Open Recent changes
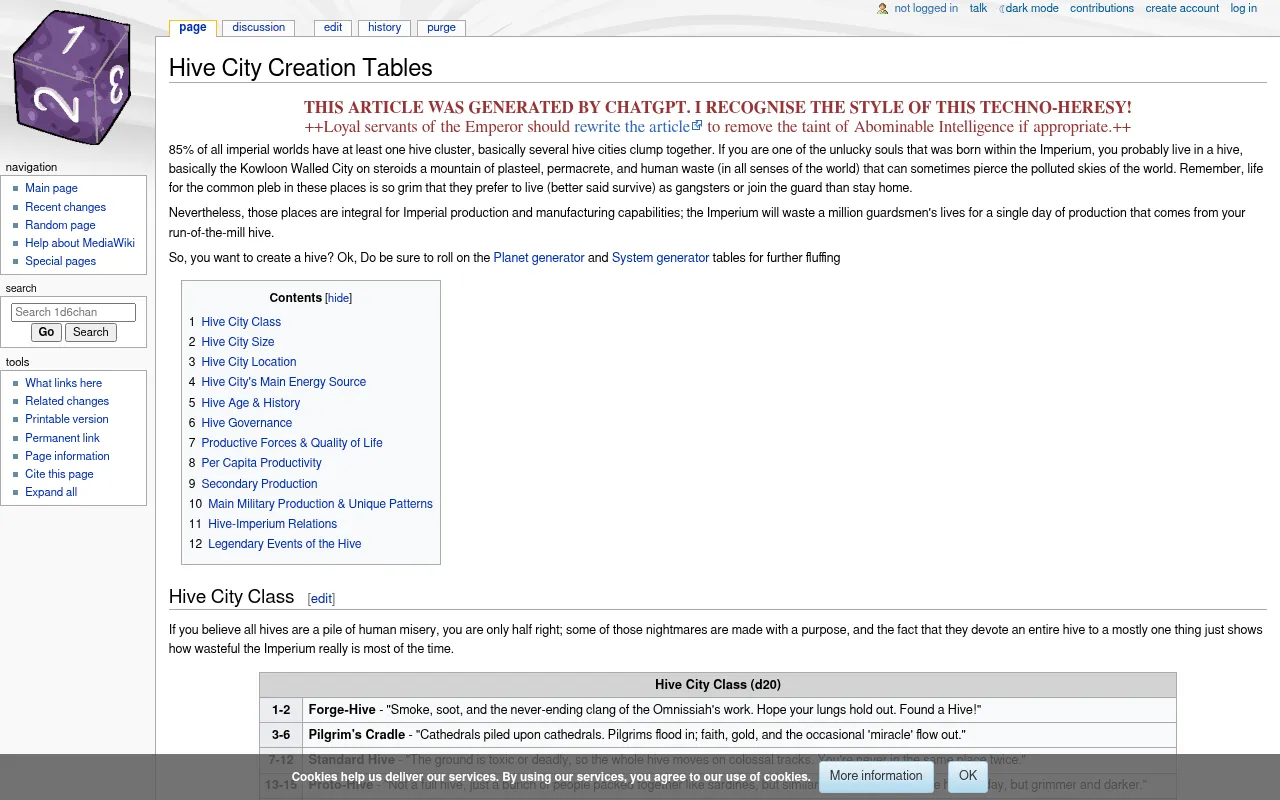This screenshot has width=1280, height=800. [65, 207]
